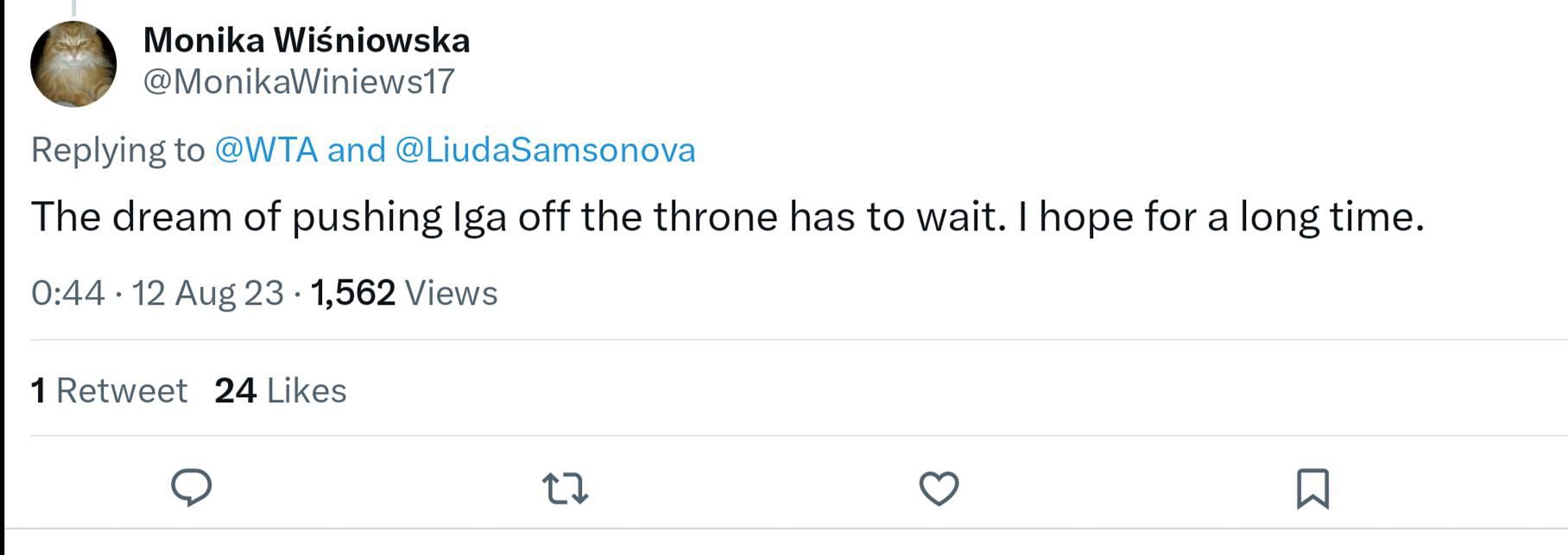The width and height of the screenshot is (1568, 555).
Task: Click the "Replying to" label
Action: pyautogui.click(x=117, y=150)
